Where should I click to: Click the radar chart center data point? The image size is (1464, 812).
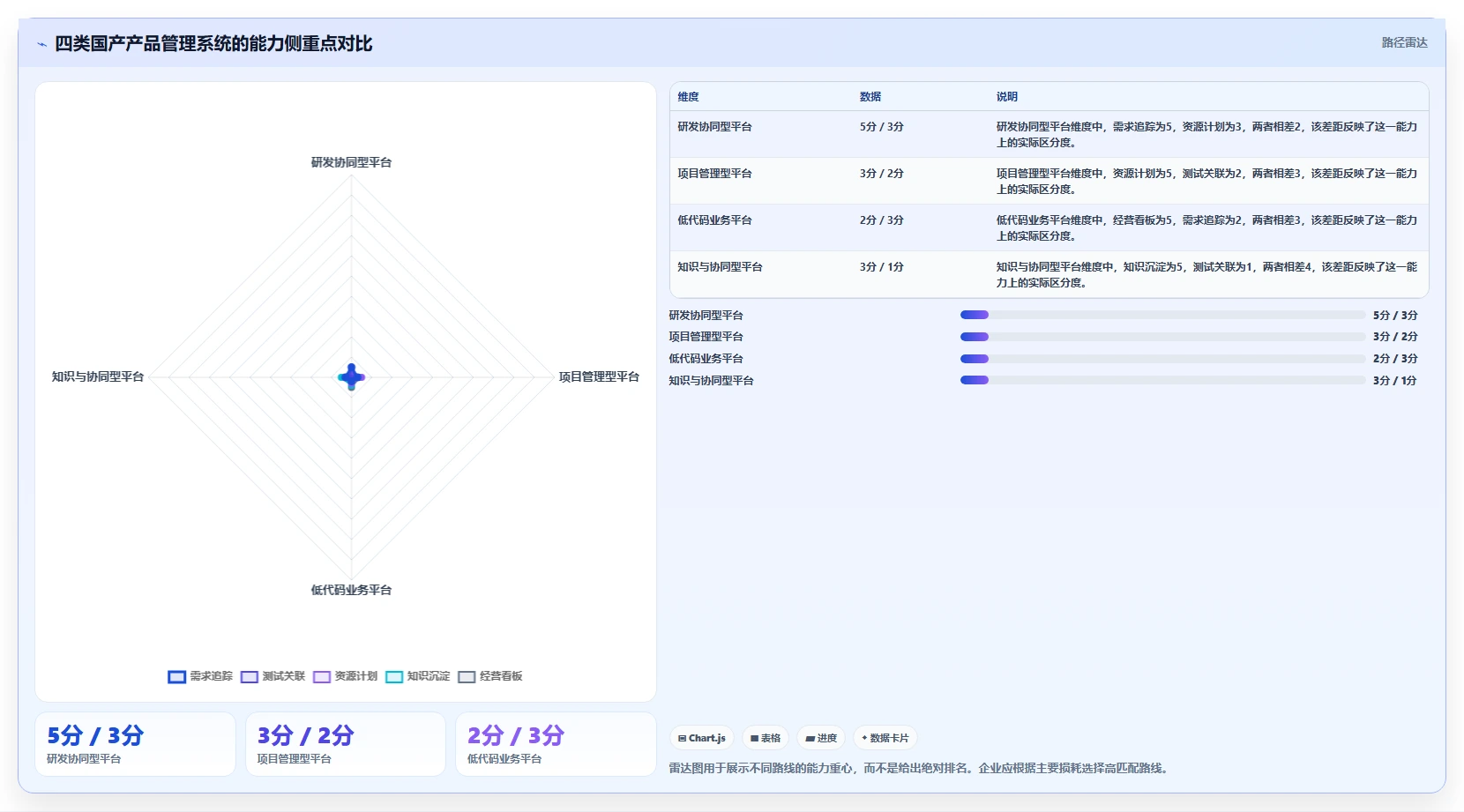click(x=351, y=376)
